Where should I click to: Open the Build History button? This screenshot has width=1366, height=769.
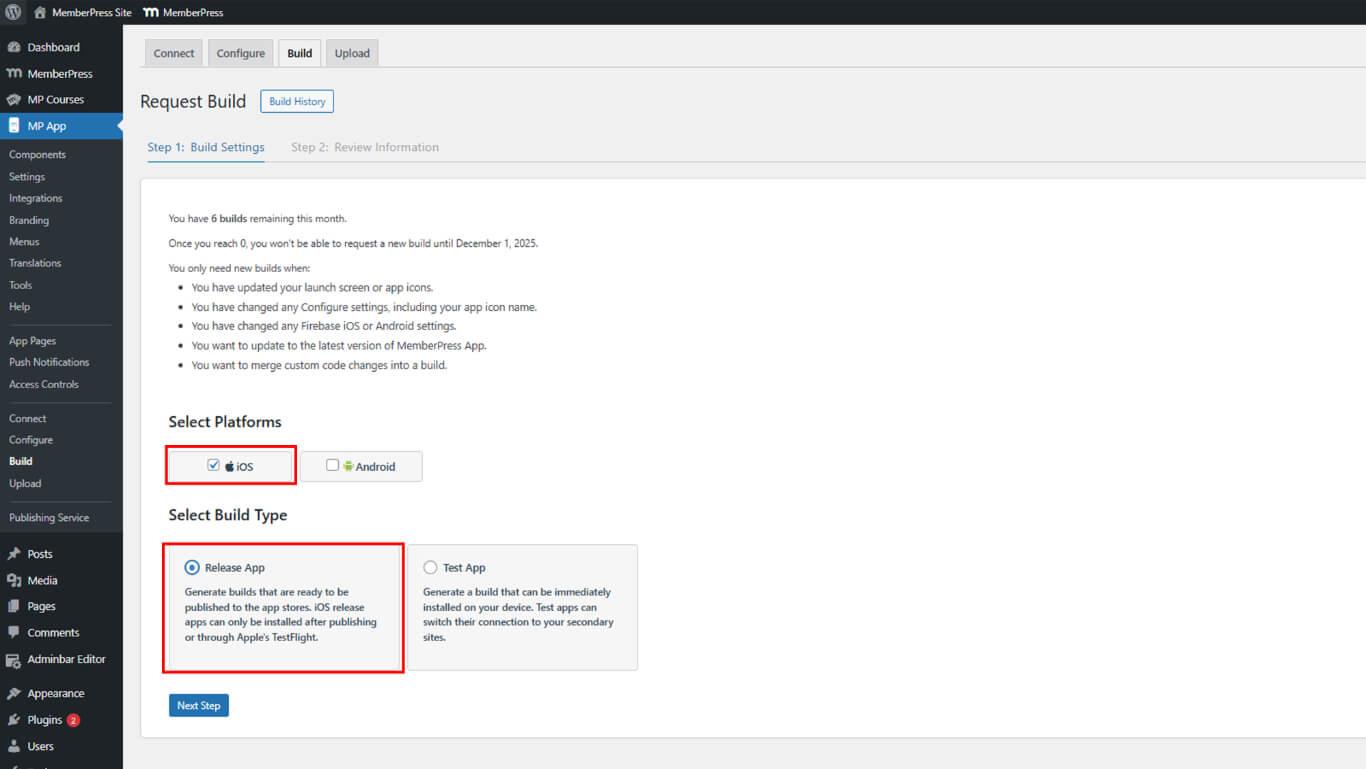[x=297, y=101]
